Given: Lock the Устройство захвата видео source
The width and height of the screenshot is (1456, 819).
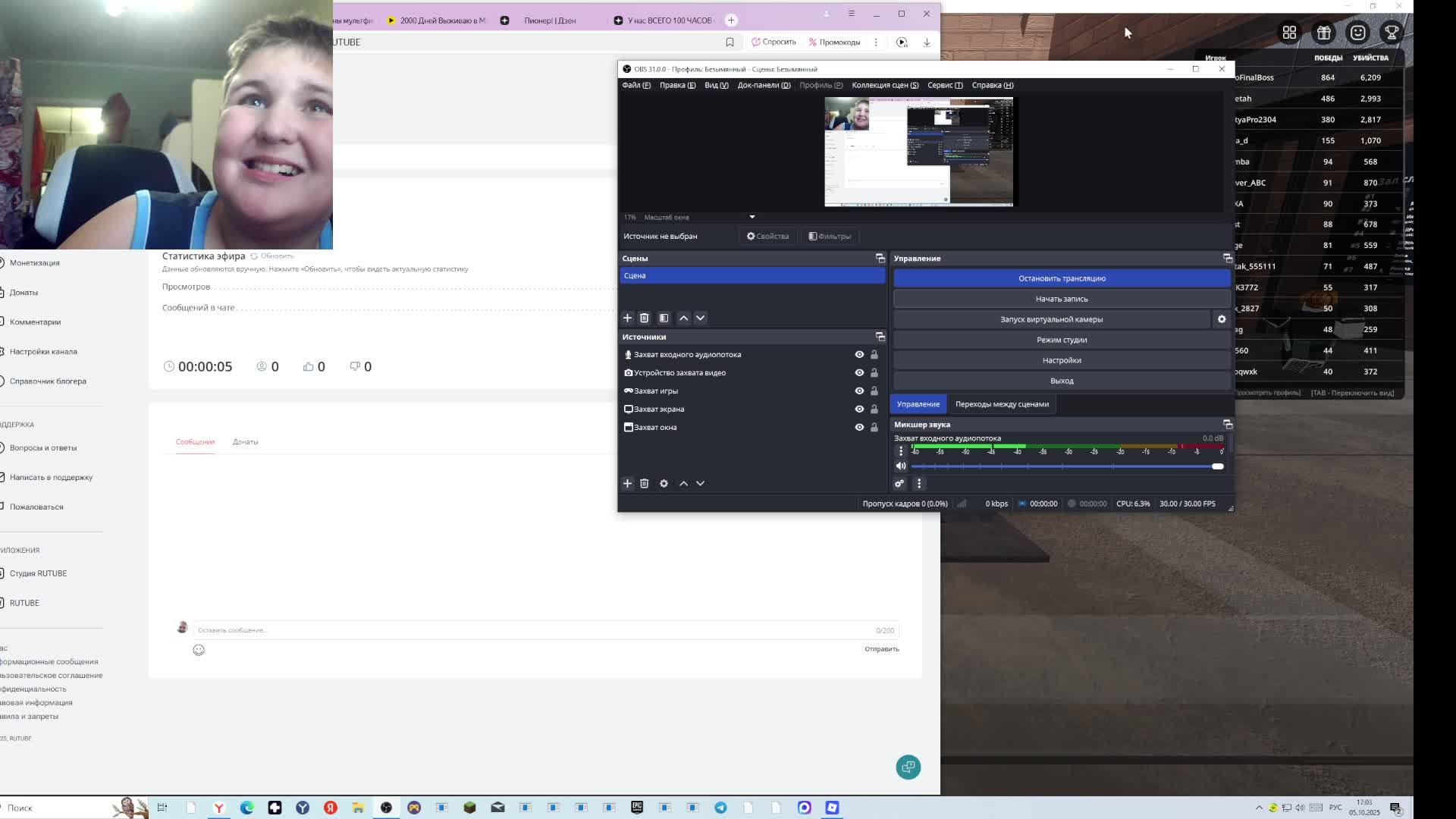Looking at the screenshot, I should point(874,372).
